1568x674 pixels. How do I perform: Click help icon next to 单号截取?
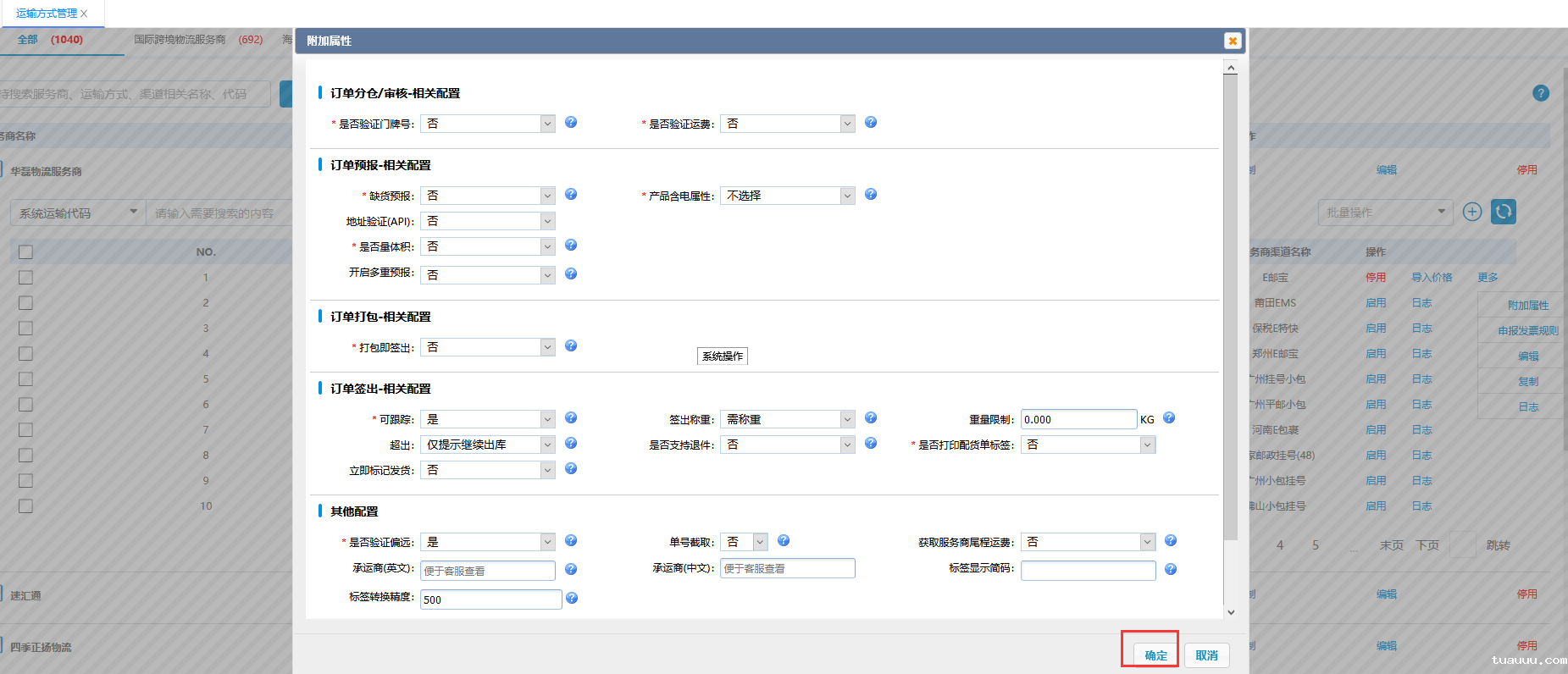(x=784, y=541)
